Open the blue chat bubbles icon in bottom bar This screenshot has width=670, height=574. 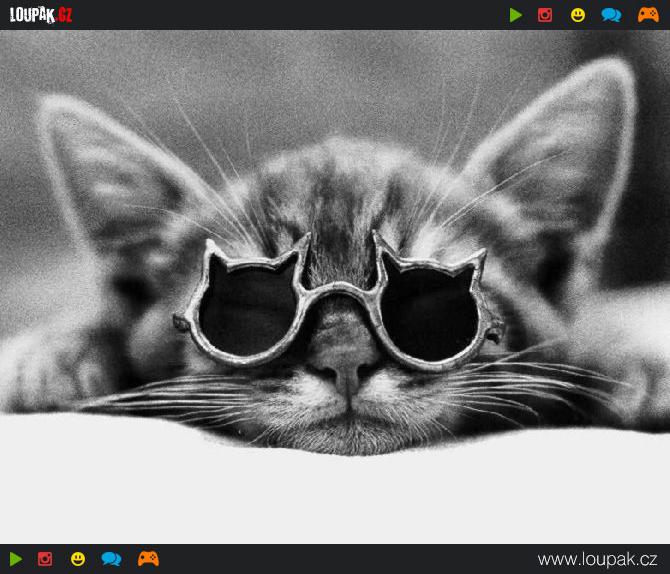click(111, 559)
